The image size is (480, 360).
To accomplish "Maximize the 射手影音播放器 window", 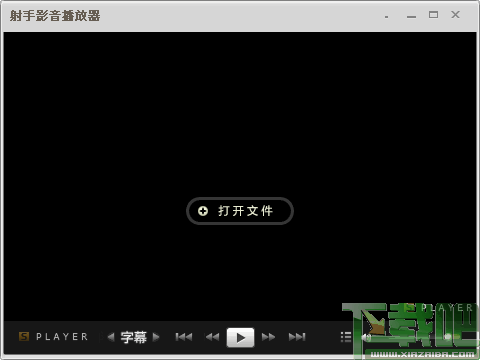I will tap(433, 15).
